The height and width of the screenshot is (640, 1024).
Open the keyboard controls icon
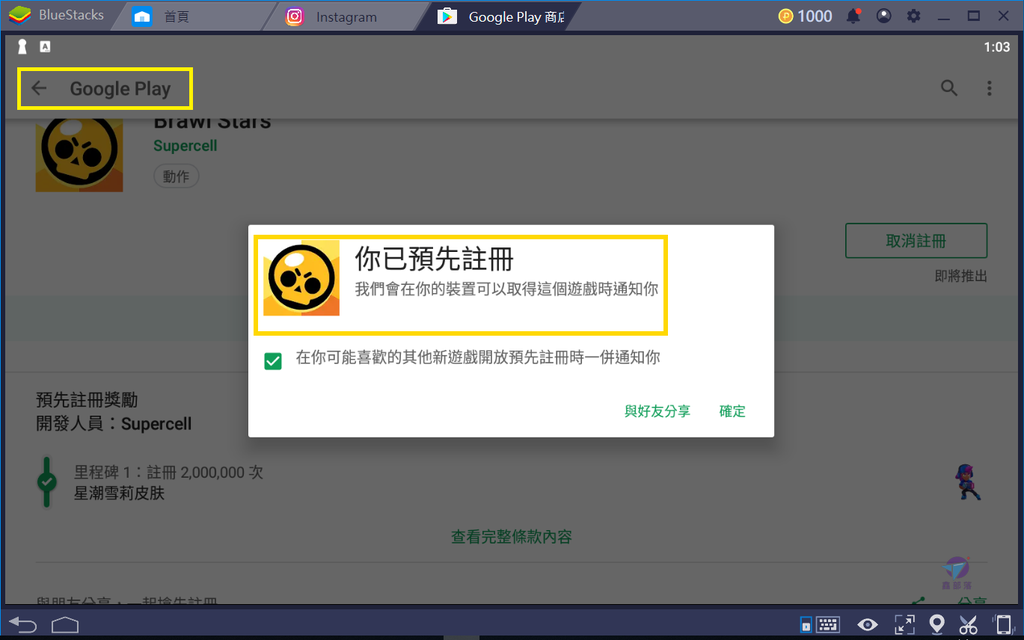click(x=827, y=624)
